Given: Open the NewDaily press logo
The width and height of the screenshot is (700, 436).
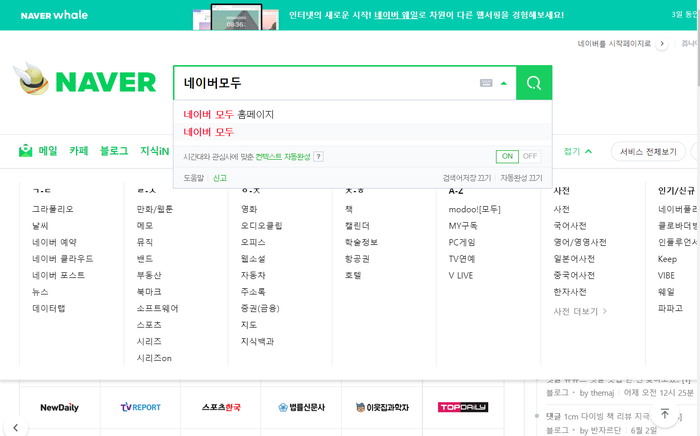Looking at the screenshot, I should tap(59, 407).
